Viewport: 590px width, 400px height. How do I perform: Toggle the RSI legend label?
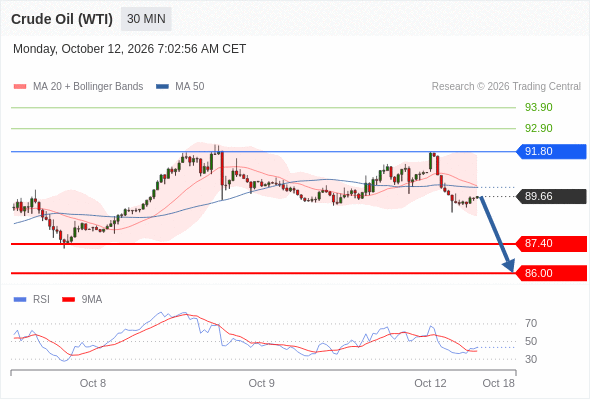[41, 300]
